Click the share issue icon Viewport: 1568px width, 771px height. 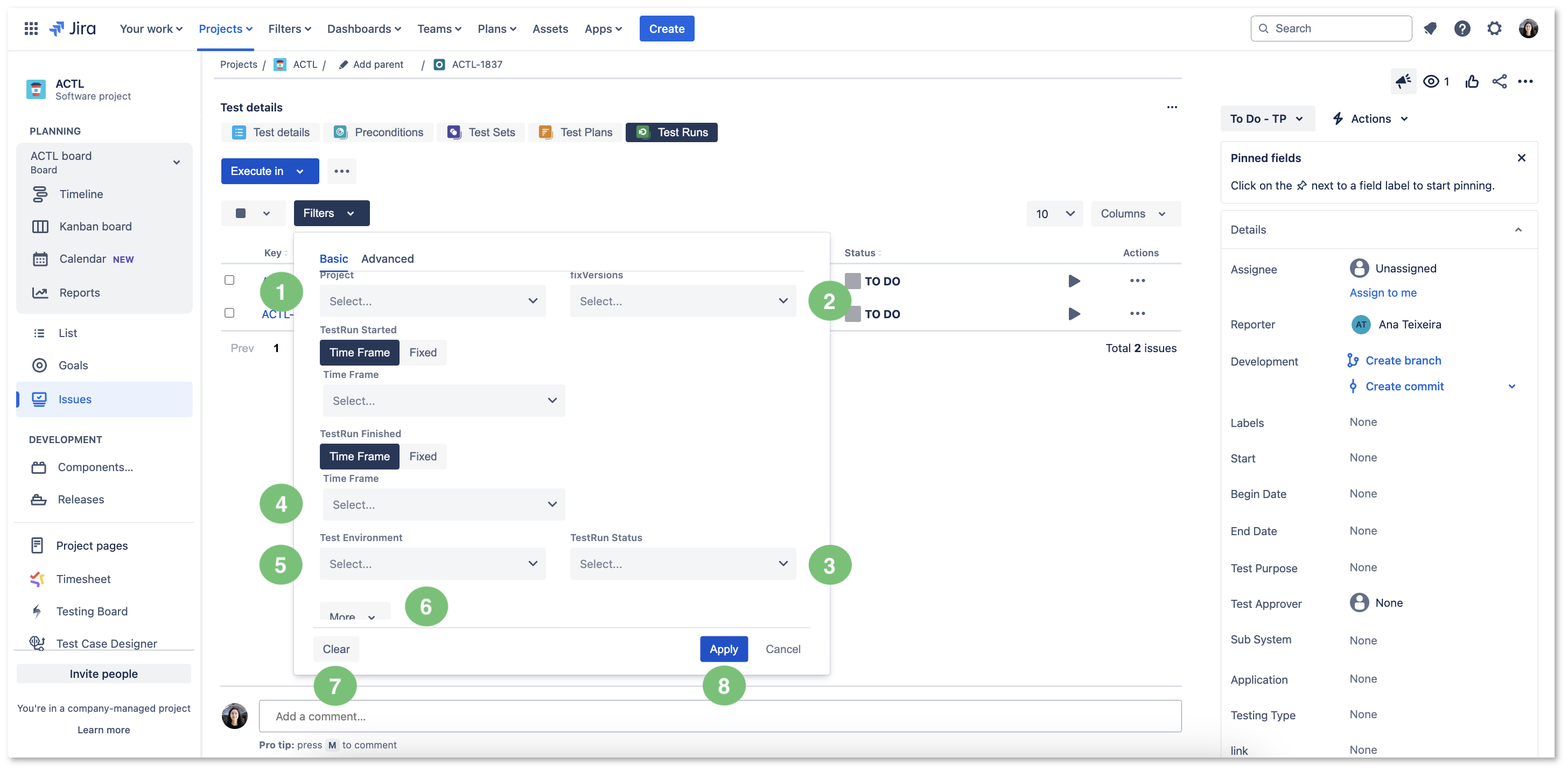(1499, 81)
